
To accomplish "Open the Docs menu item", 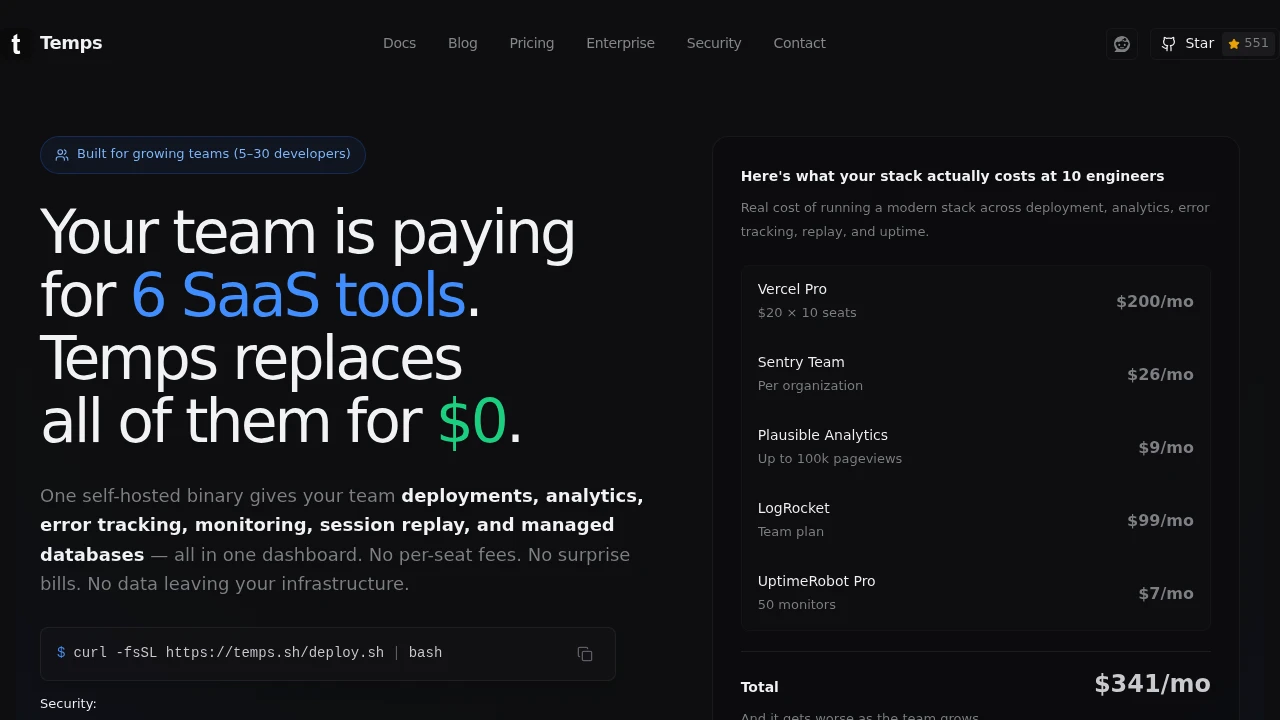I will [x=399, y=43].
